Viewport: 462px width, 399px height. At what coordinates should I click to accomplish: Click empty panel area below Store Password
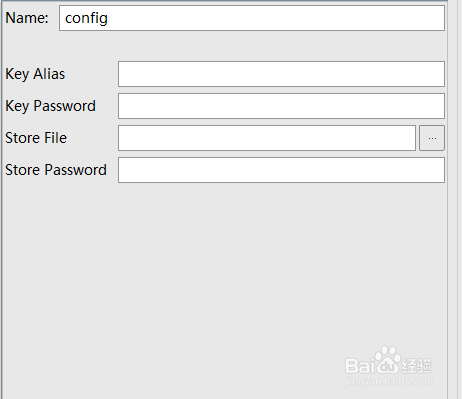(x=225, y=267)
